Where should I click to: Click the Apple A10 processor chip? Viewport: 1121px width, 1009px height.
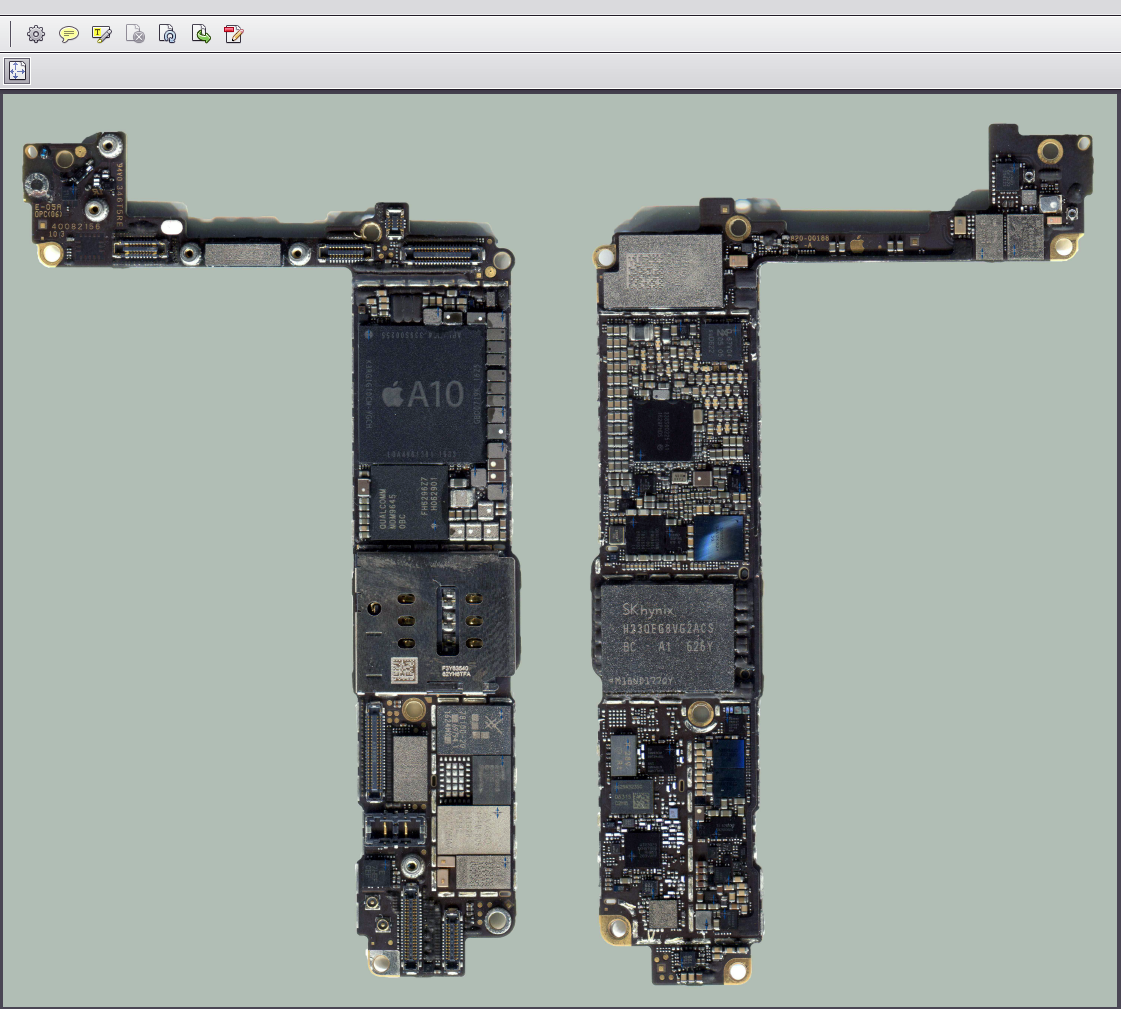[x=420, y=393]
